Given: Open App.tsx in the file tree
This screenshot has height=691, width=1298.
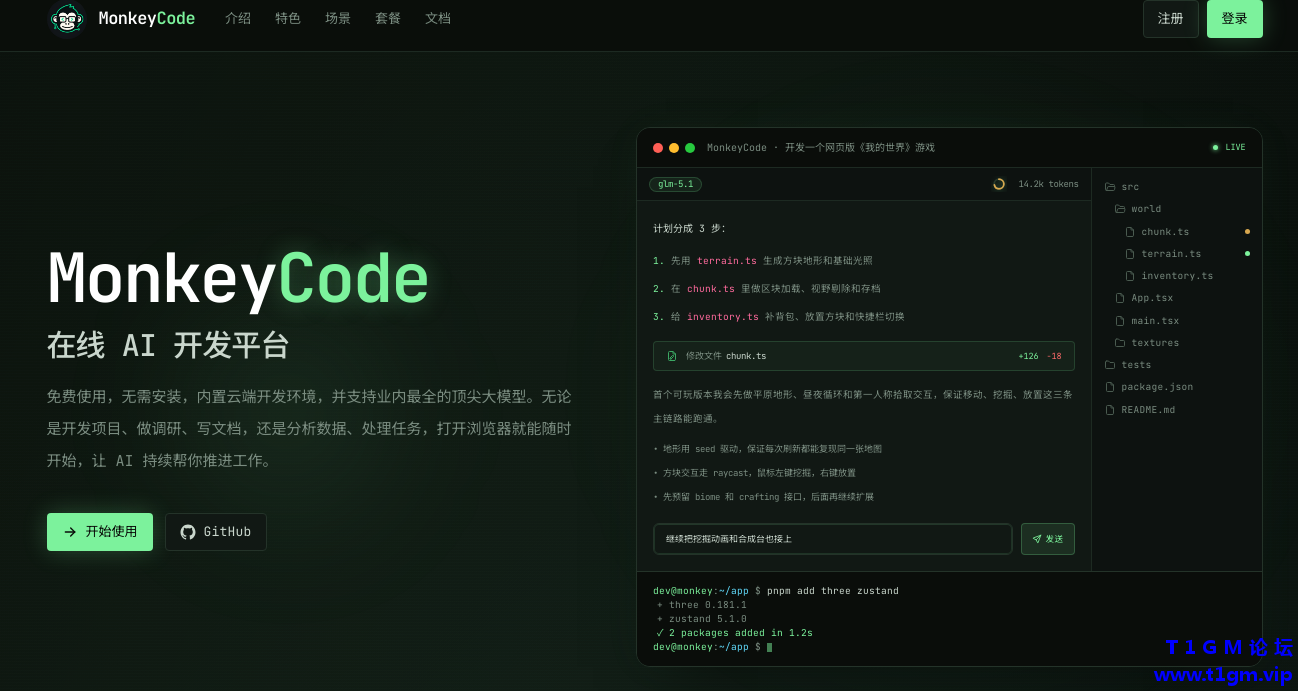Looking at the screenshot, I should tap(1152, 298).
